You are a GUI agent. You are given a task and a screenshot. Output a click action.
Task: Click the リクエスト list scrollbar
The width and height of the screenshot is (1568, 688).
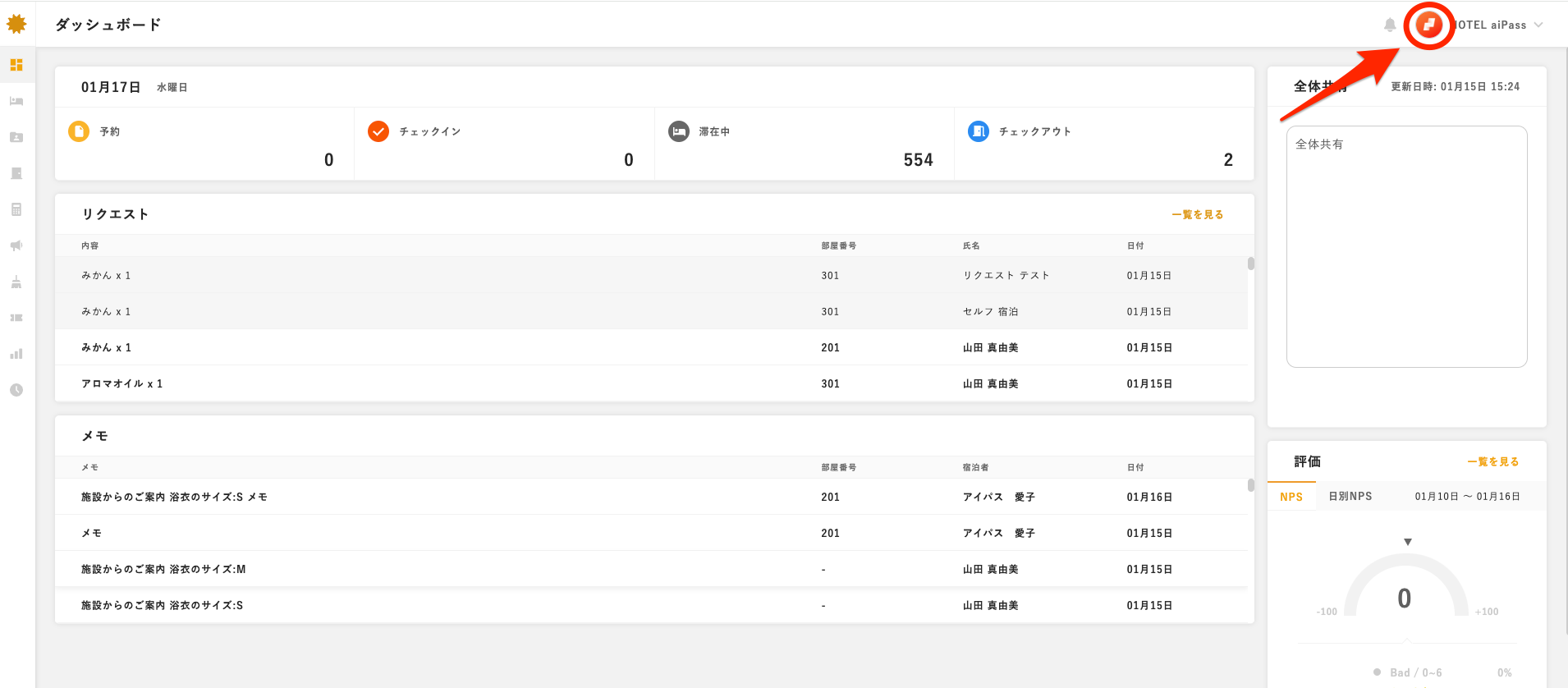pos(1251,264)
